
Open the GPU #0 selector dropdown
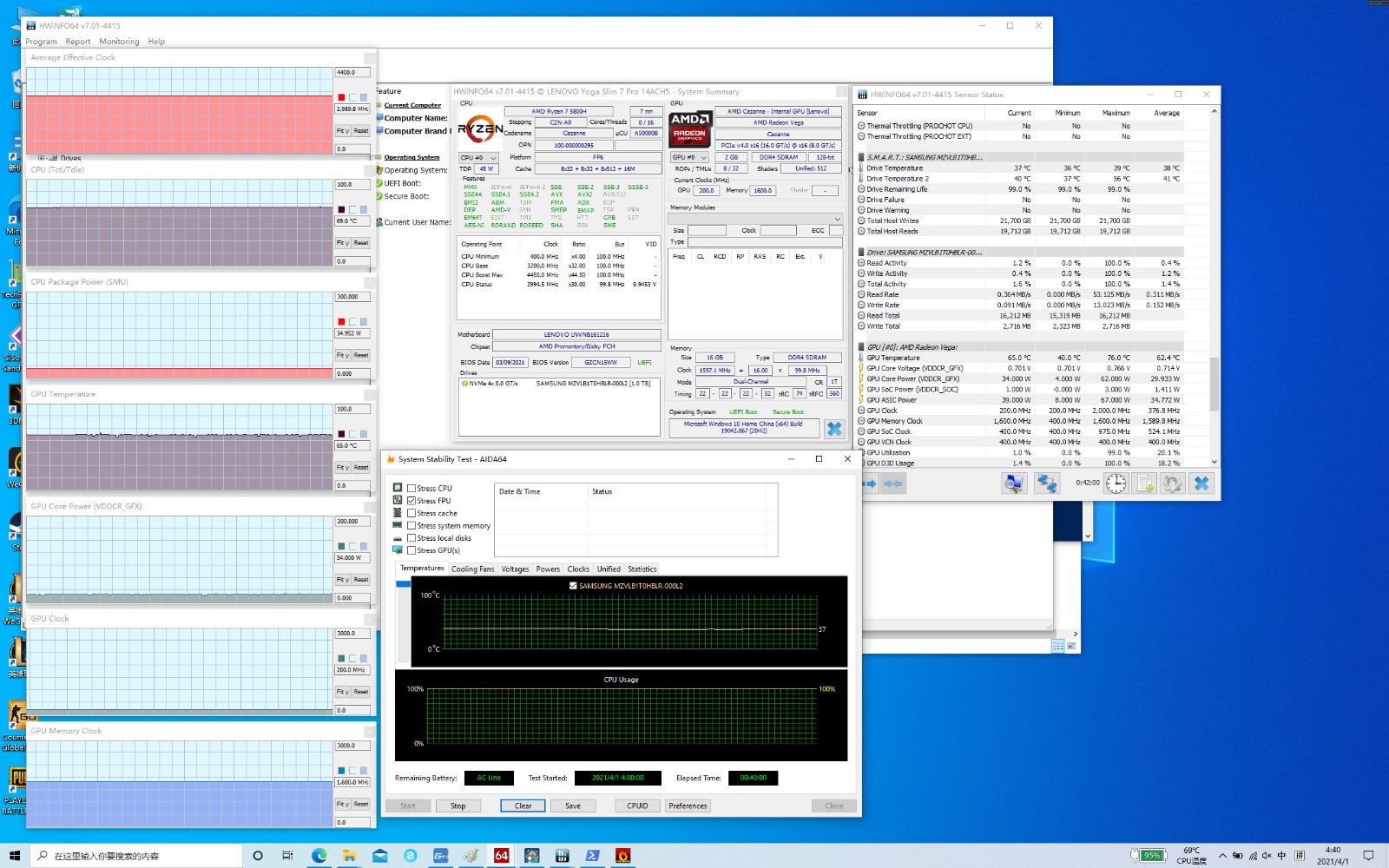[690, 158]
